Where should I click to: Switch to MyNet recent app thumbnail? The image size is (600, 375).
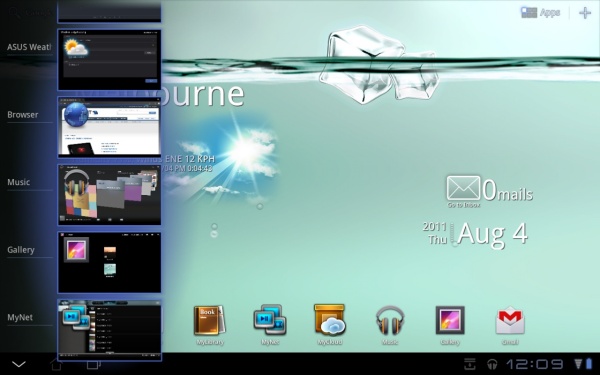point(109,330)
